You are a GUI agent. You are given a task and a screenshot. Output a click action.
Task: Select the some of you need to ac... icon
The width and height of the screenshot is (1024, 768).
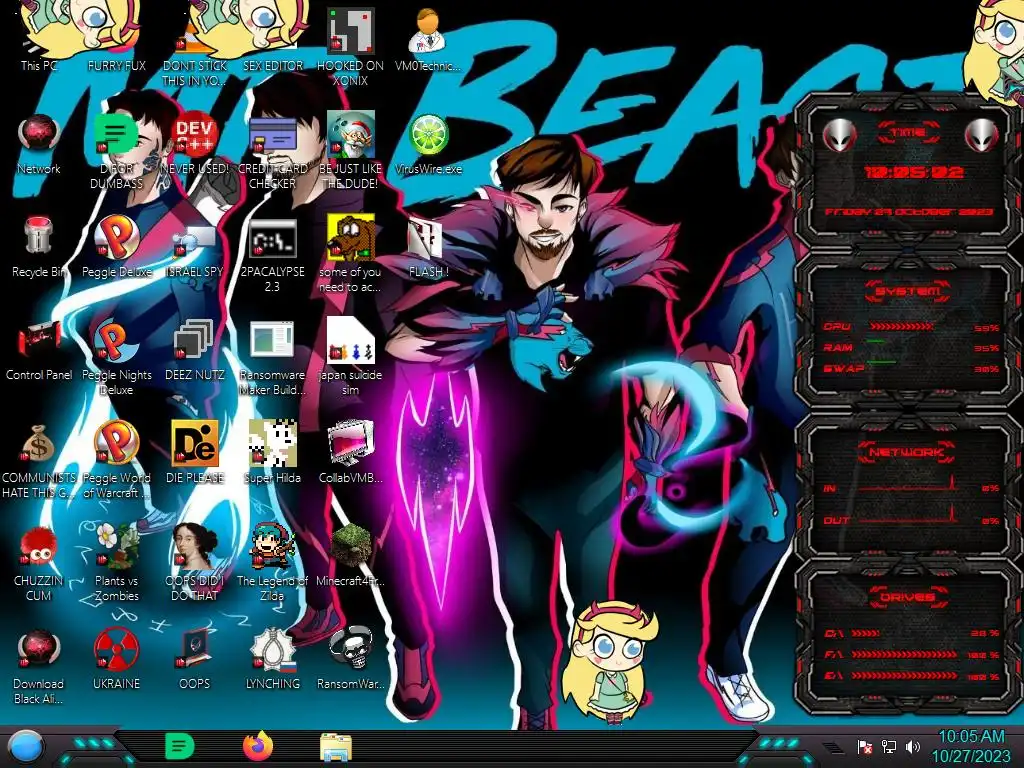tap(351, 253)
